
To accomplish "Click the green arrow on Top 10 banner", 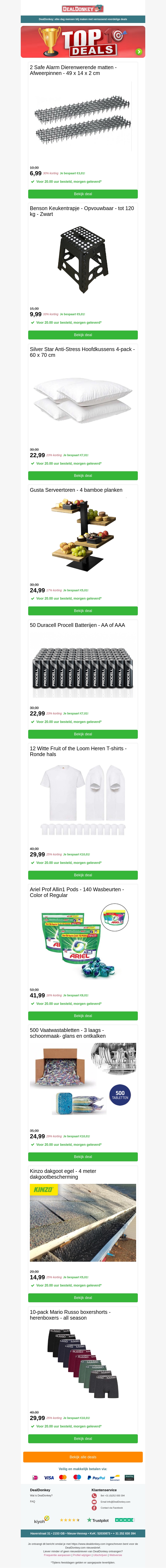I will click(x=139, y=52).
